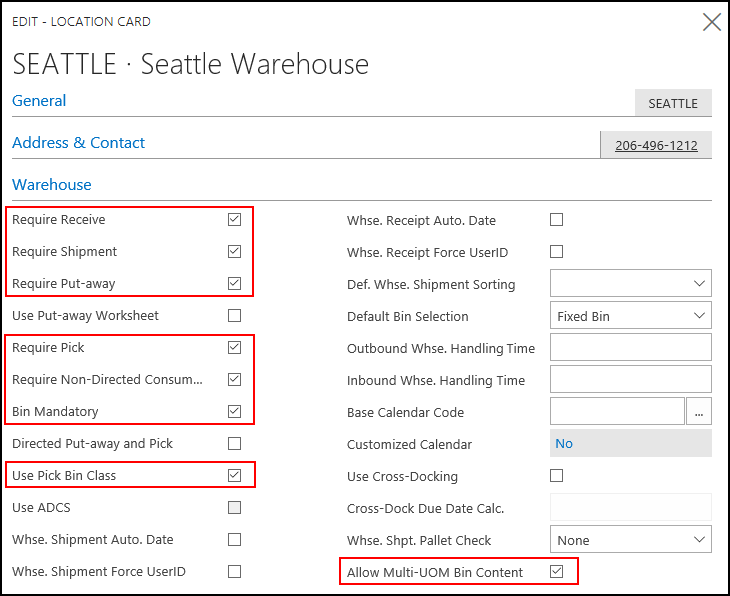The image size is (730, 596).
Task: Open the Default Bin Selection dropdown
Action: point(631,316)
